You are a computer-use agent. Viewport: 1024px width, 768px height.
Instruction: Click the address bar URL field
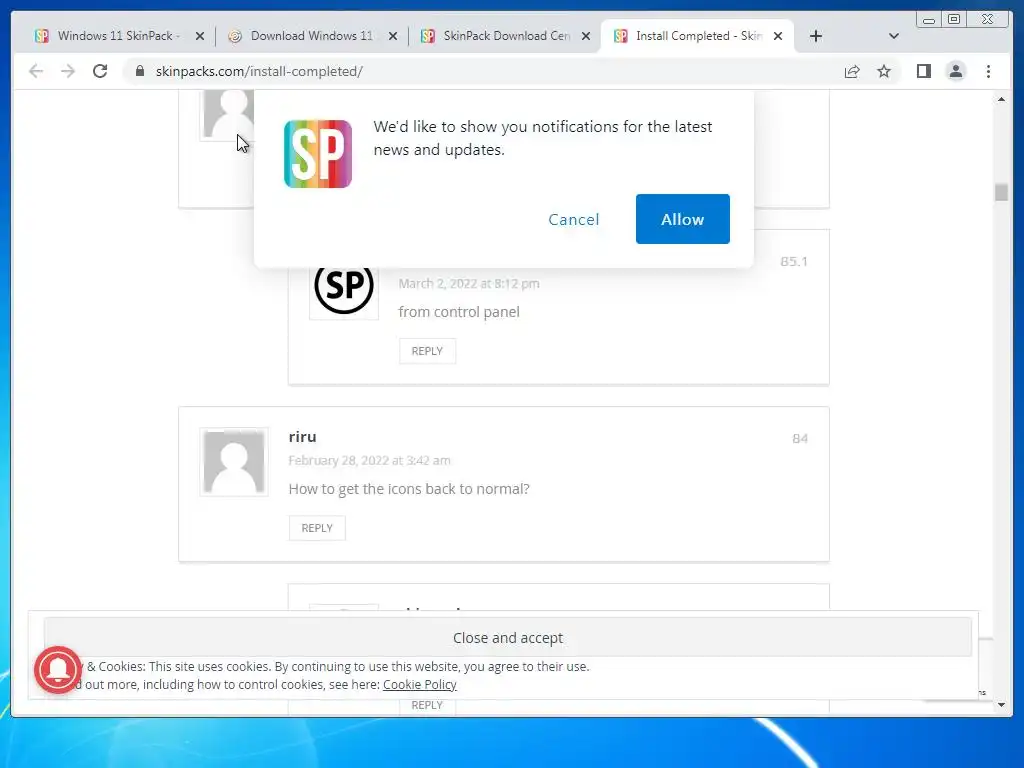[483, 71]
